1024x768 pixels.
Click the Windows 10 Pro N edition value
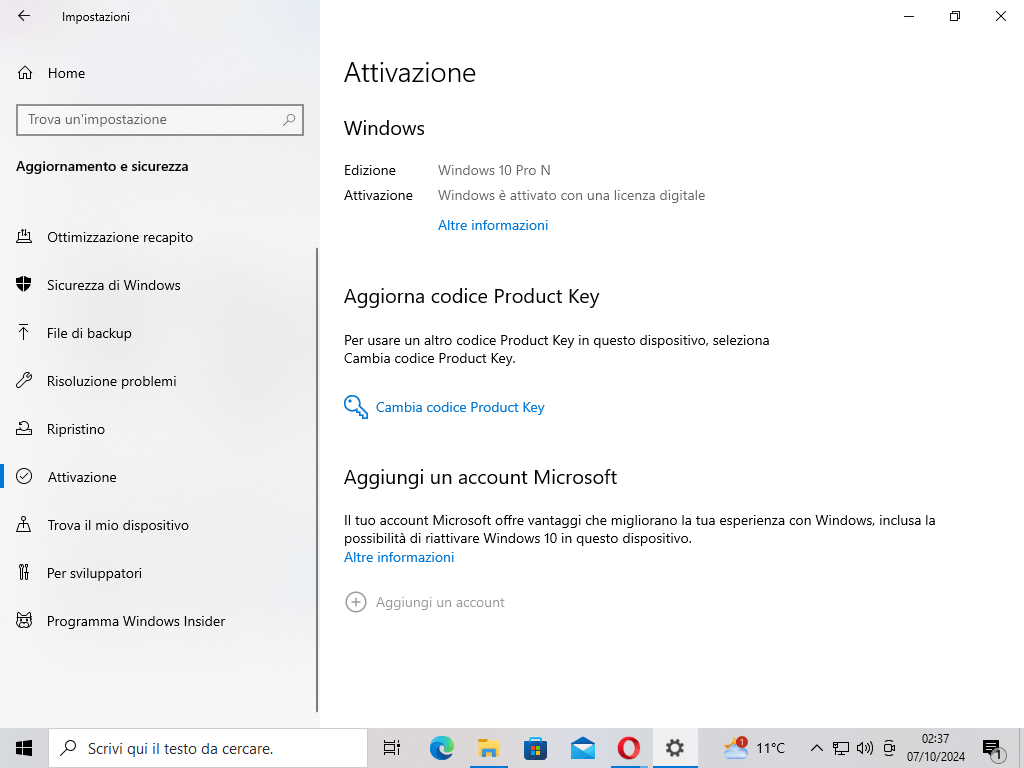point(494,170)
